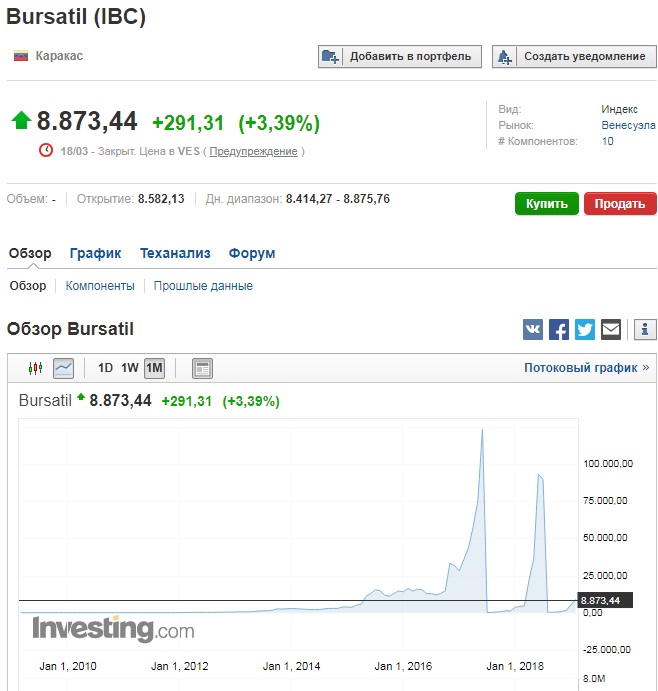Click the Каракас exchange label
Screen dimensions: 658x691
(x=59, y=56)
